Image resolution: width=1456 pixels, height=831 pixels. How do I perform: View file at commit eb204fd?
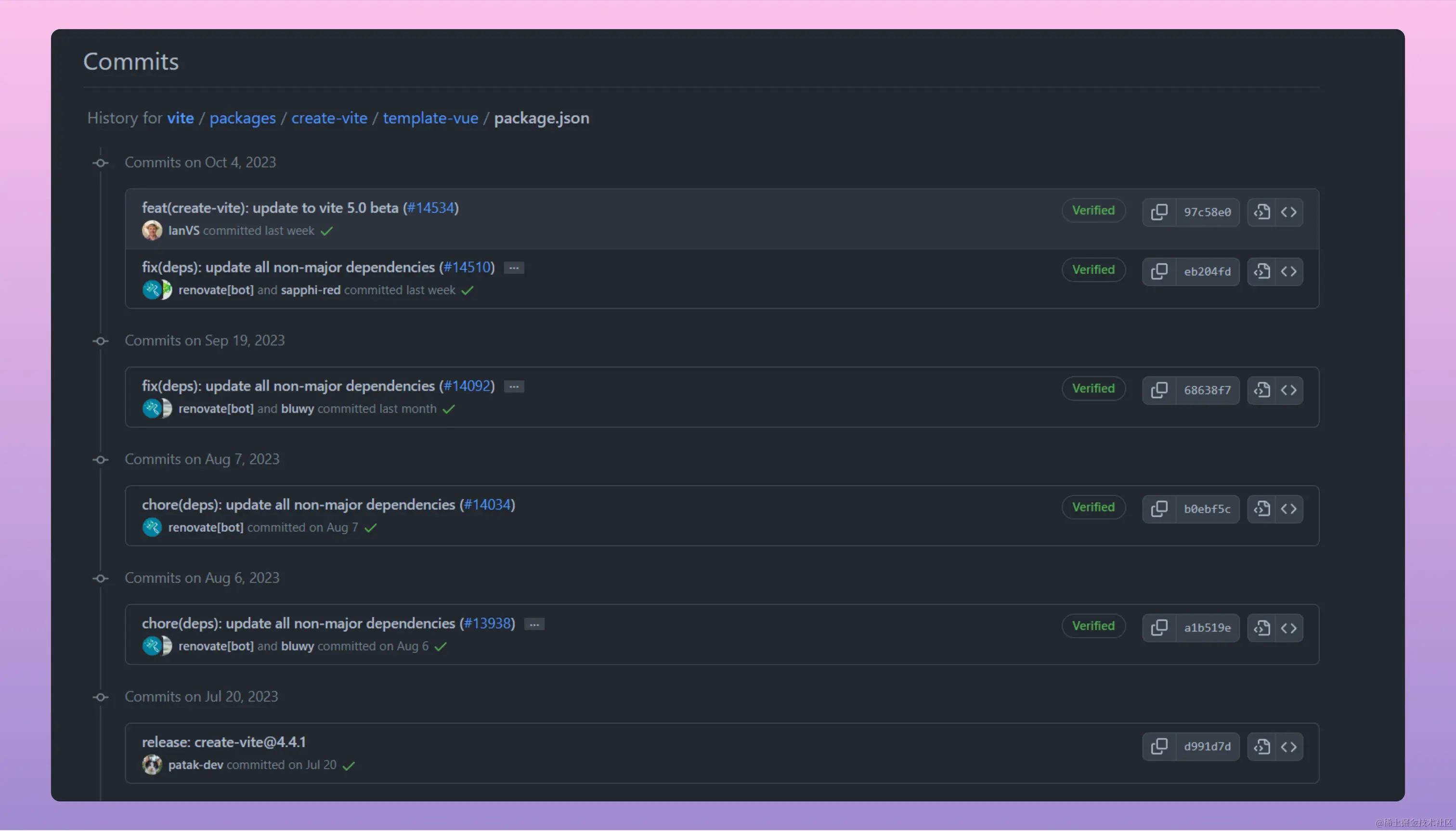(x=1261, y=272)
